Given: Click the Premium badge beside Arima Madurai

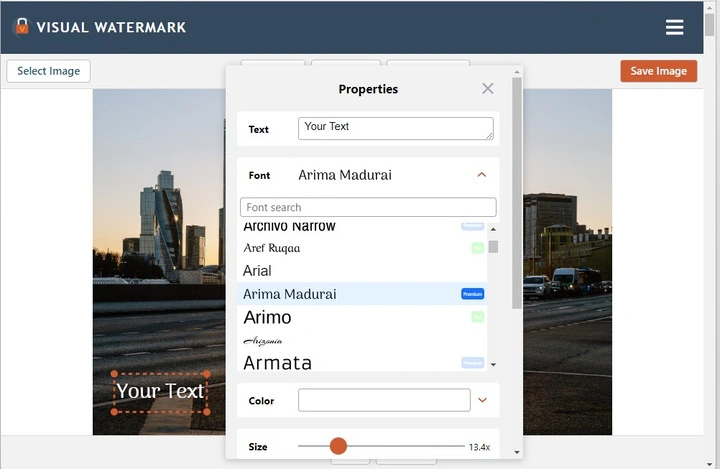Looking at the screenshot, I should tap(472, 294).
